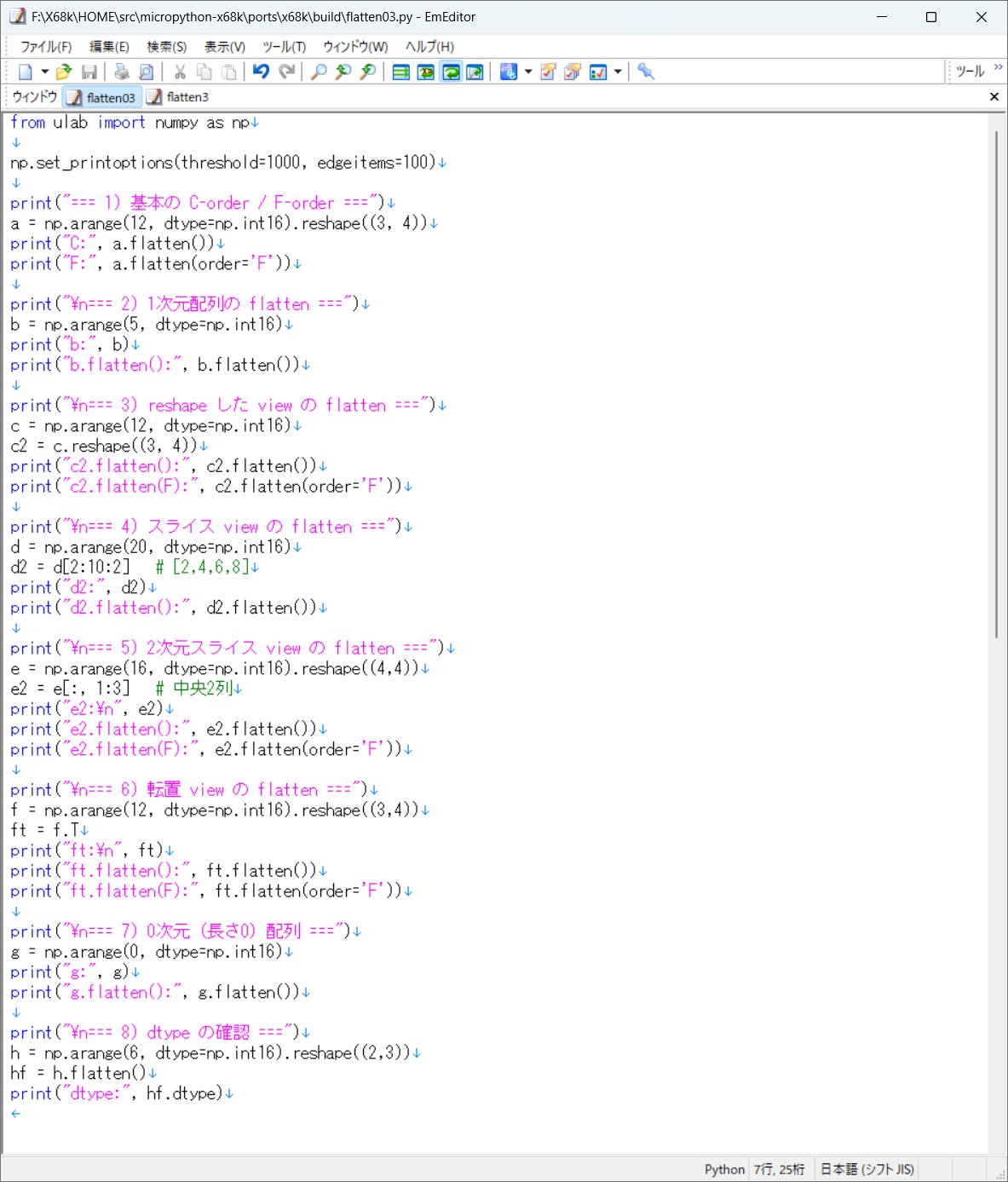Open the ファイル(F) menu
Viewport: 1008px width, 1182px height.
[46, 47]
